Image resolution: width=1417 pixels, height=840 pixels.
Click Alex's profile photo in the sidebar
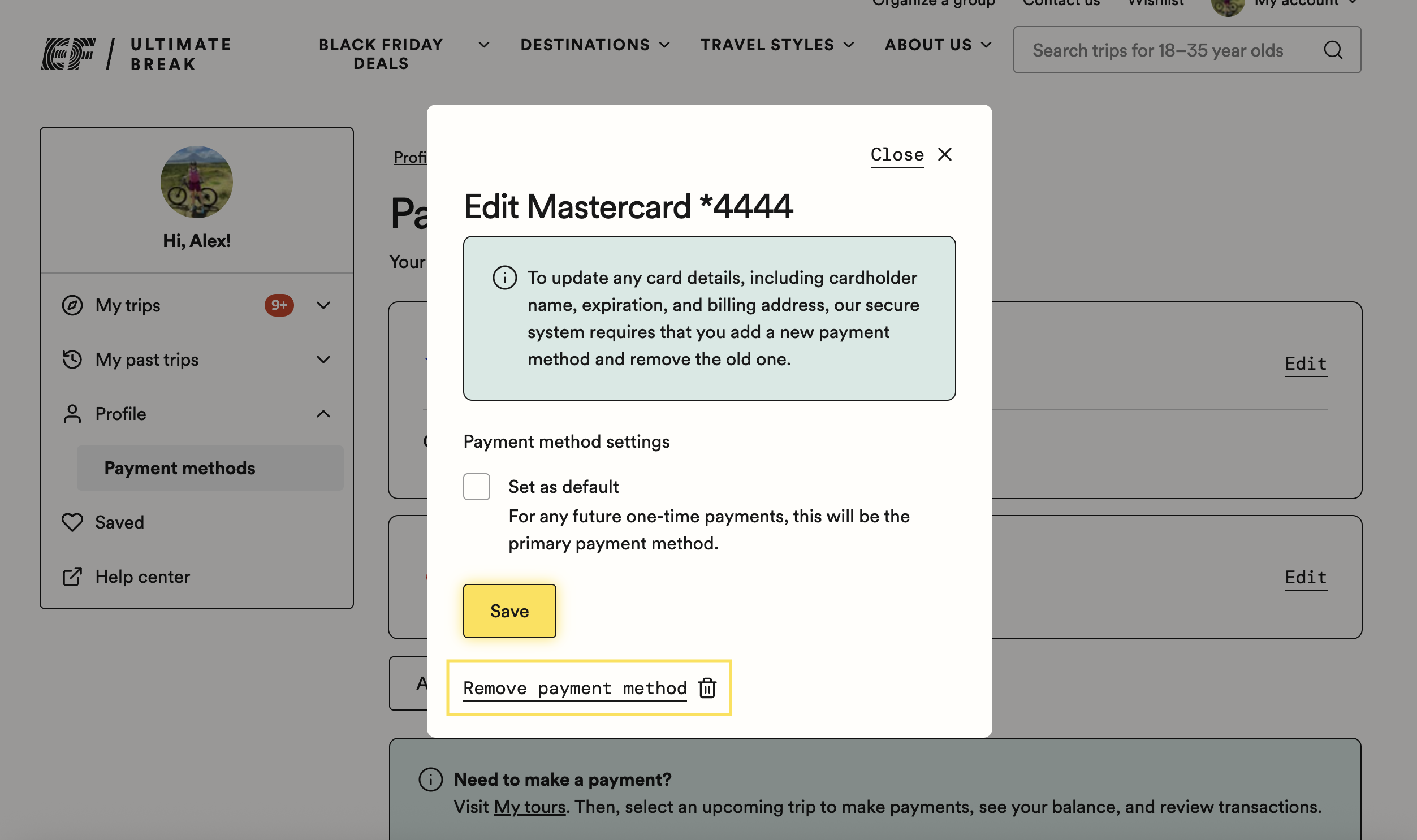pos(196,182)
